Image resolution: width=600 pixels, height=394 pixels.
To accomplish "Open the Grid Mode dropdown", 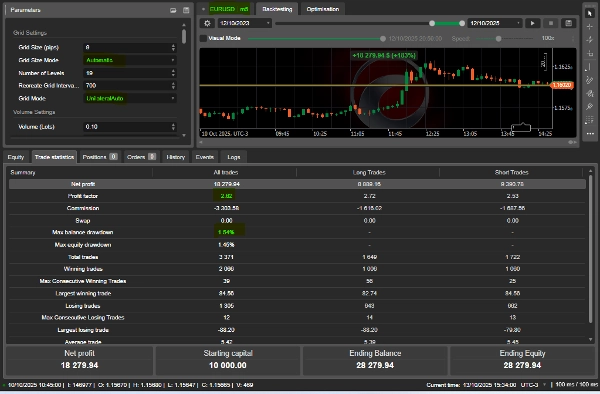I will [130, 98].
